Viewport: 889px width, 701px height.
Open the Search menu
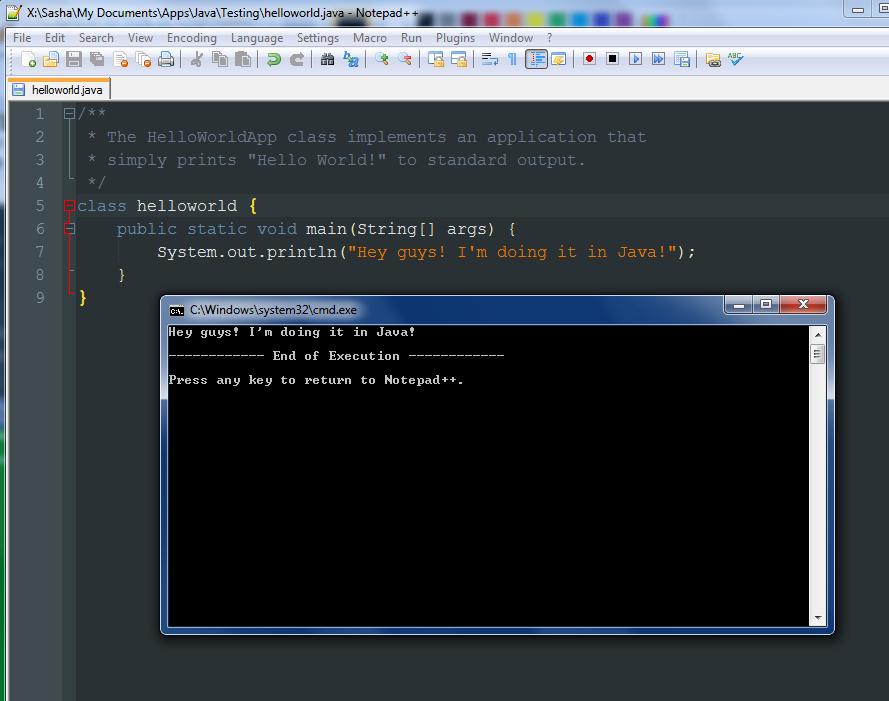point(96,38)
